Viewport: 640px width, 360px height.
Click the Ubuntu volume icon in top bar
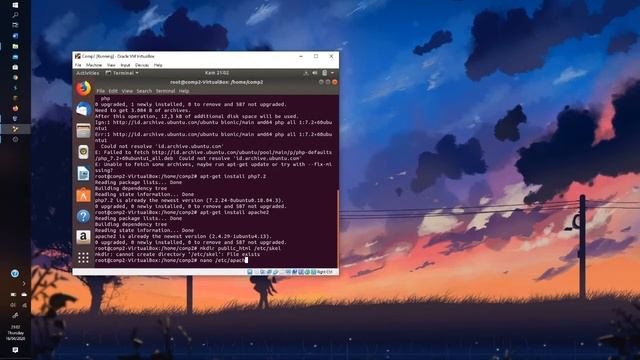(315, 73)
